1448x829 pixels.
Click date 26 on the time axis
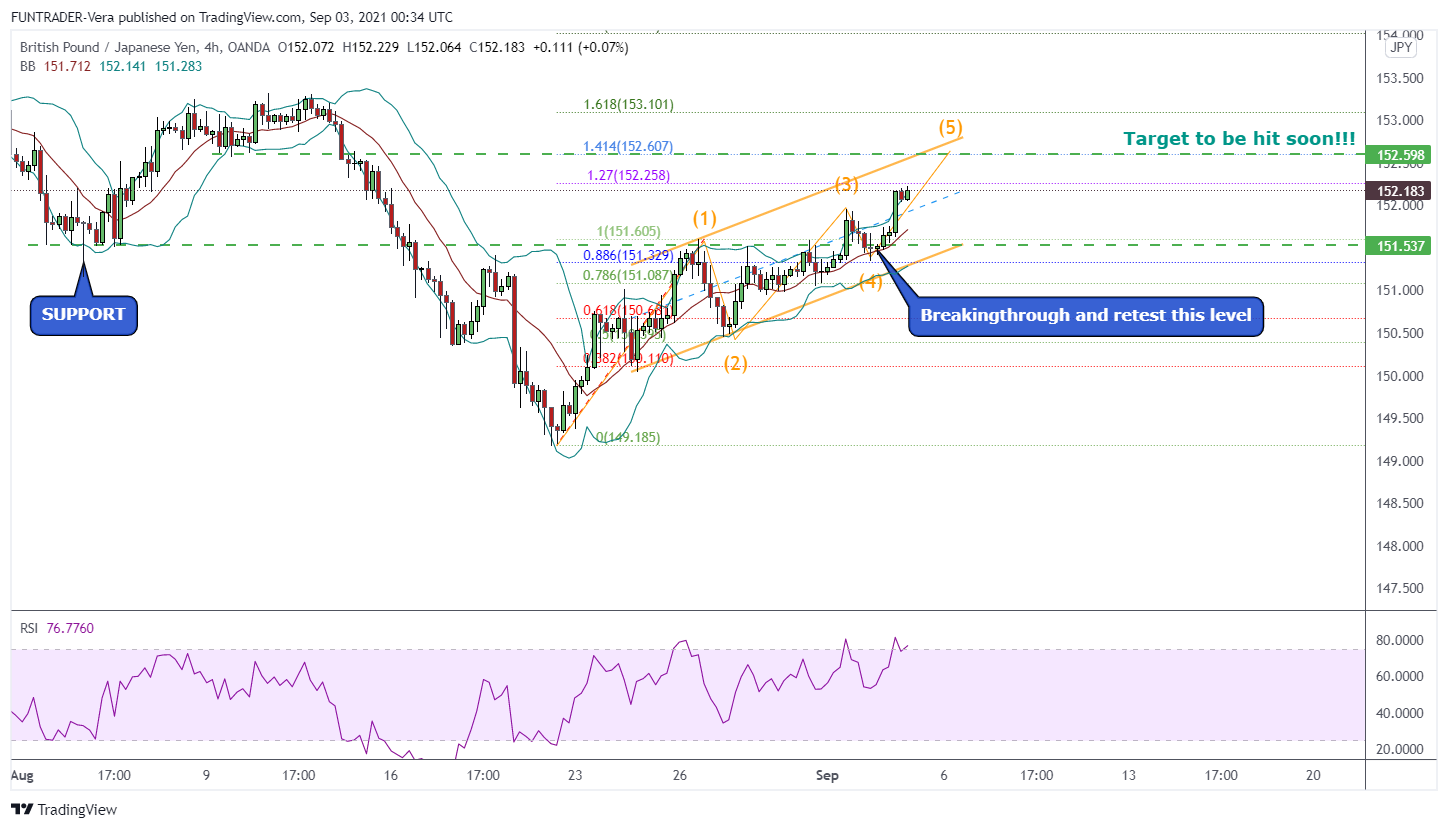coord(679,775)
